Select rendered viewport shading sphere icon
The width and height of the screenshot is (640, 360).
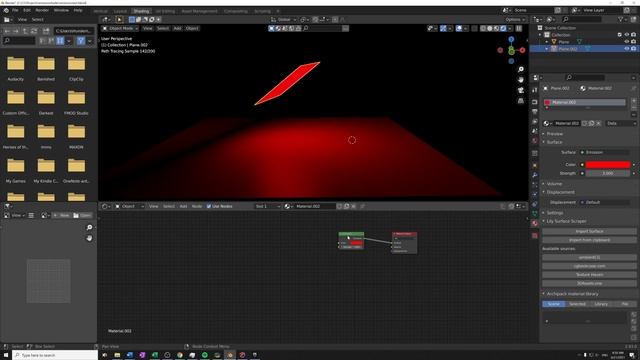pos(503,29)
